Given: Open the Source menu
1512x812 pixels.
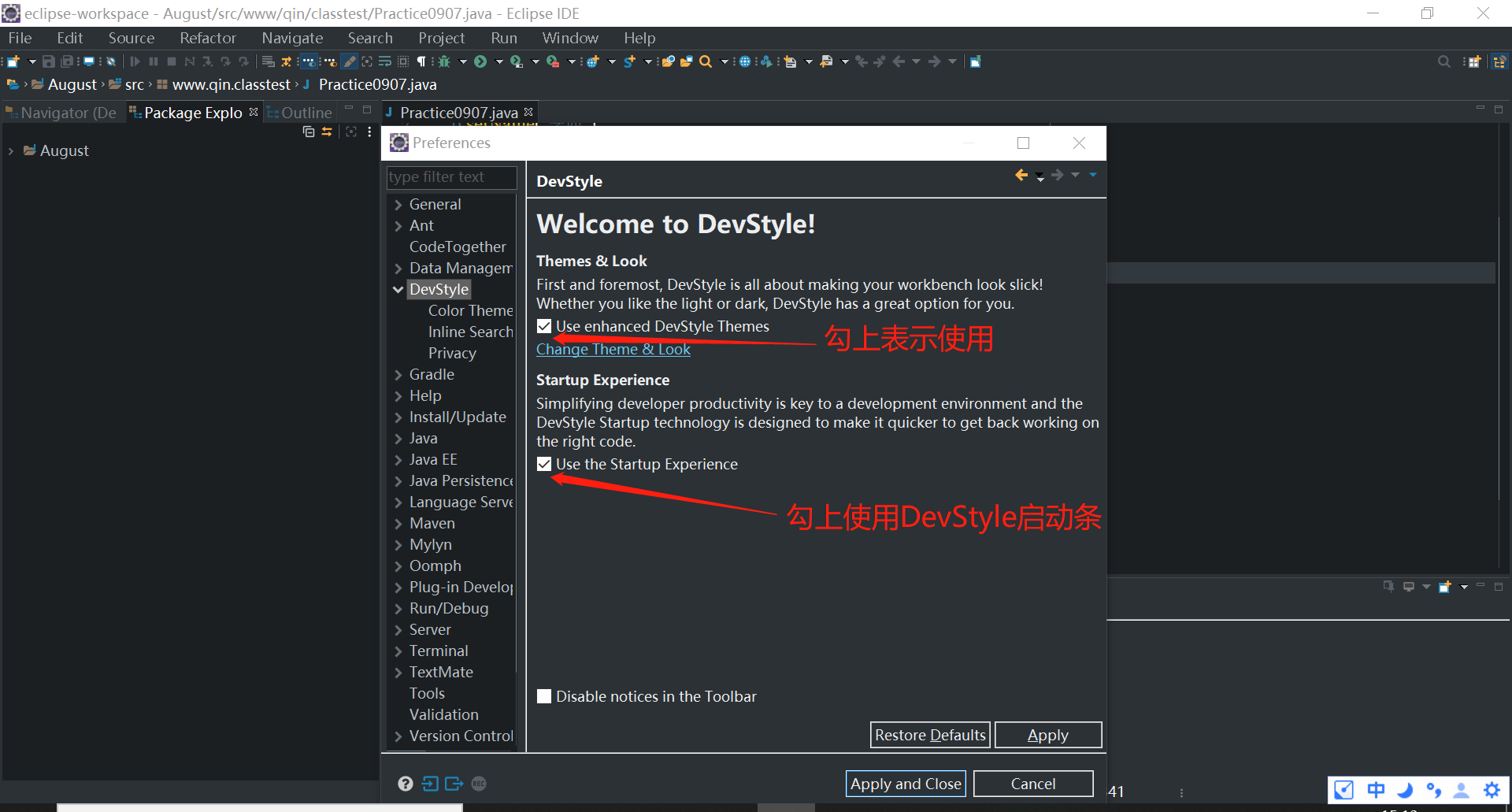Looking at the screenshot, I should pyautogui.click(x=132, y=38).
